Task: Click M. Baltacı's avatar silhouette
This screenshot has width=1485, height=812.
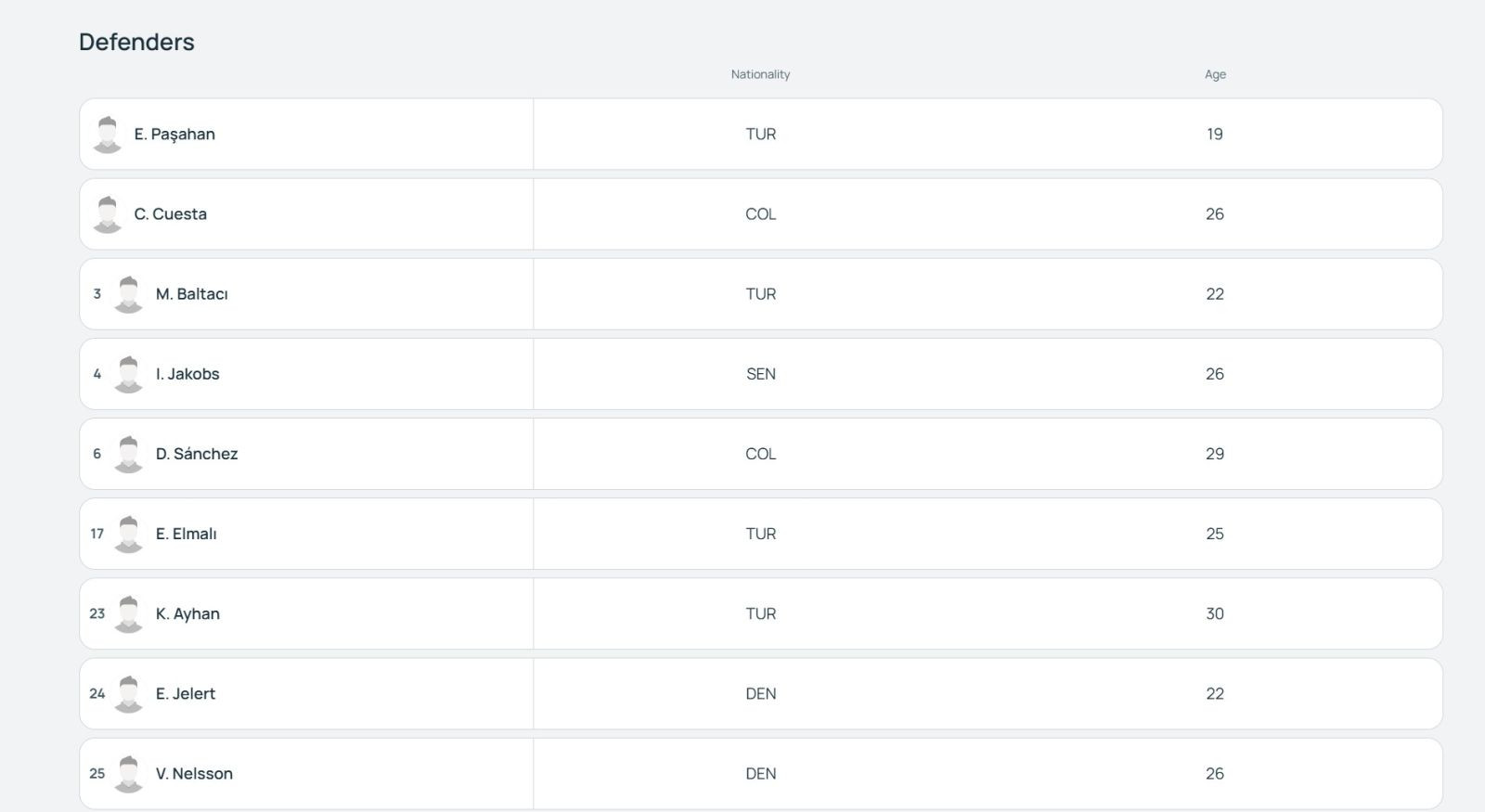Action: pyautogui.click(x=129, y=294)
